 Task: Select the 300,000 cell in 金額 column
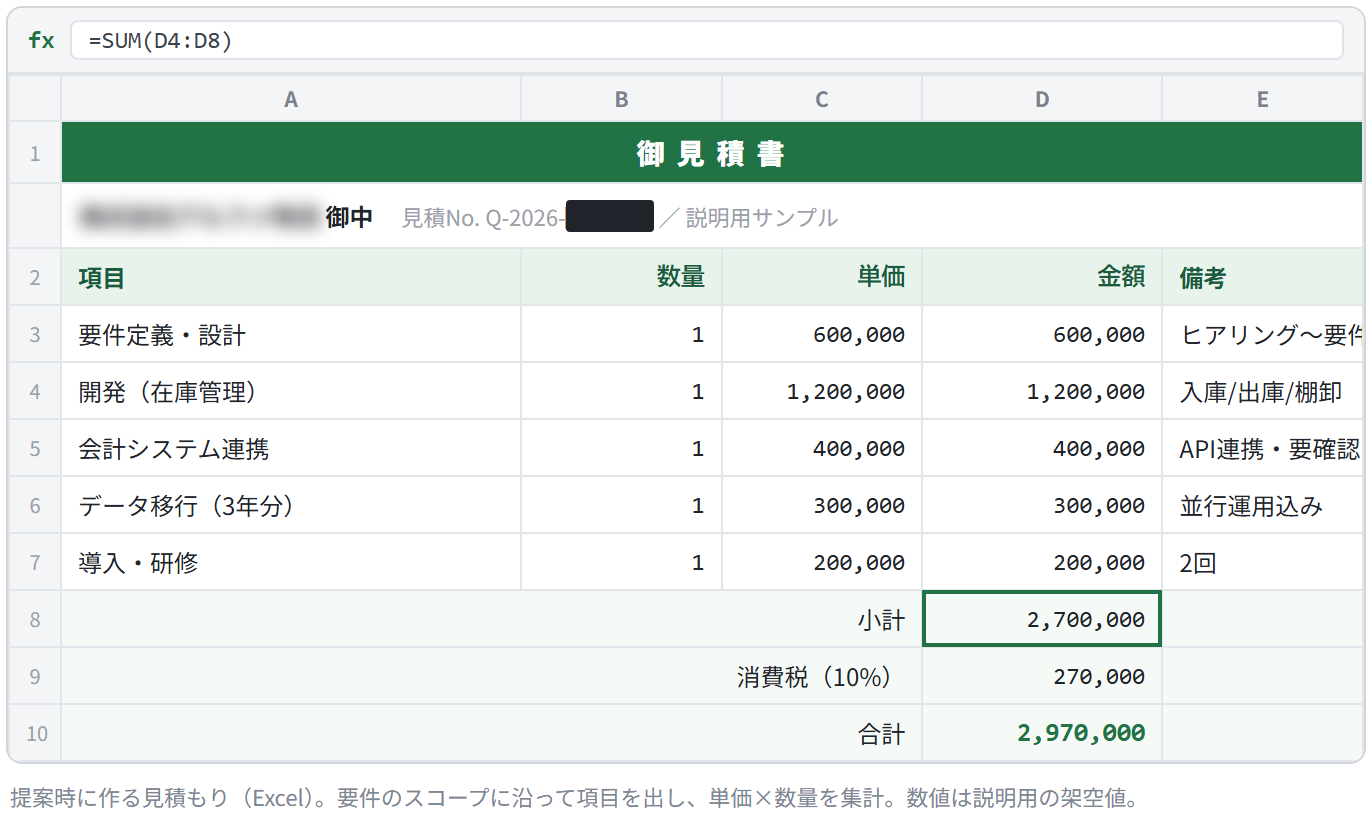tap(1042, 505)
